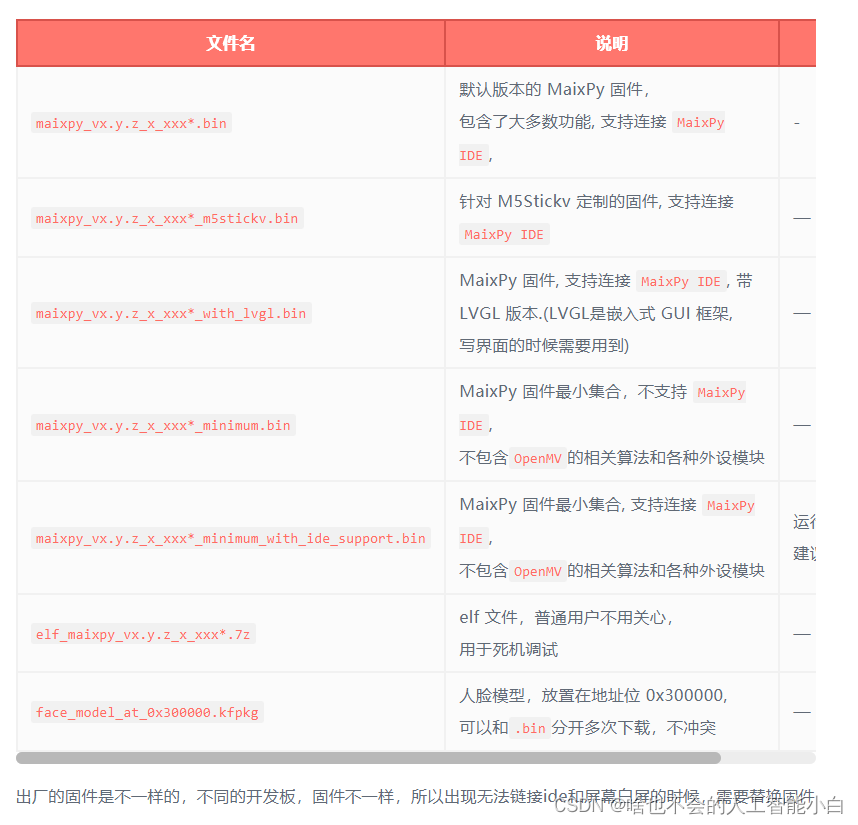Click the 出厂的固件是不一样的 paragraph
The image size is (858, 825).
pyautogui.click(x=415, y=797)
